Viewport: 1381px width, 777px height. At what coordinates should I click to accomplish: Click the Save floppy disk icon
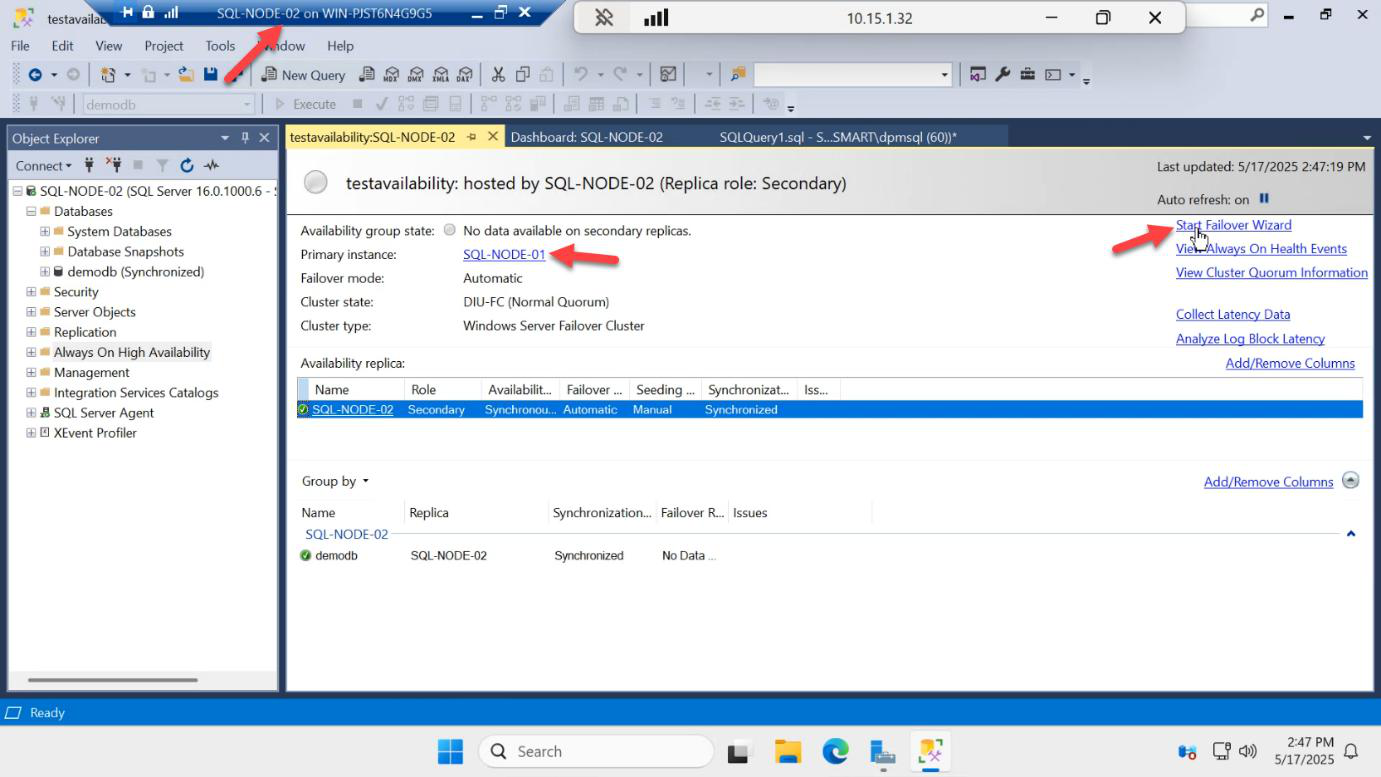(211, 74)
